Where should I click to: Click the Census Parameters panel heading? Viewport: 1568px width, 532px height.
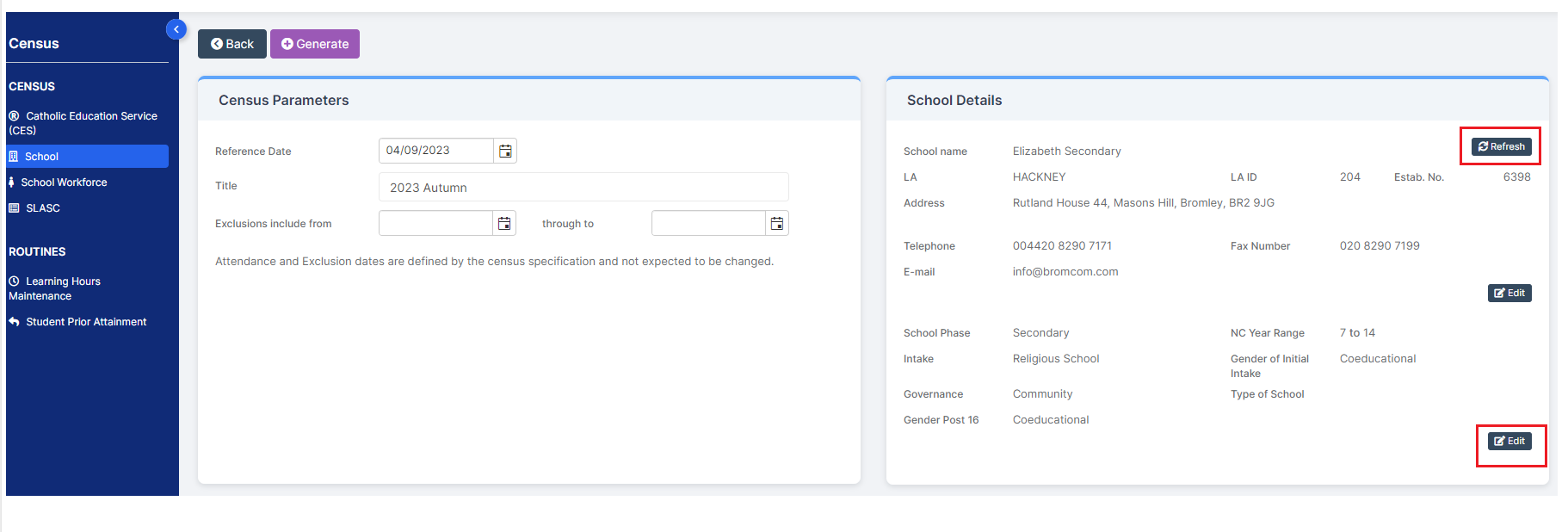click(283, 100)
